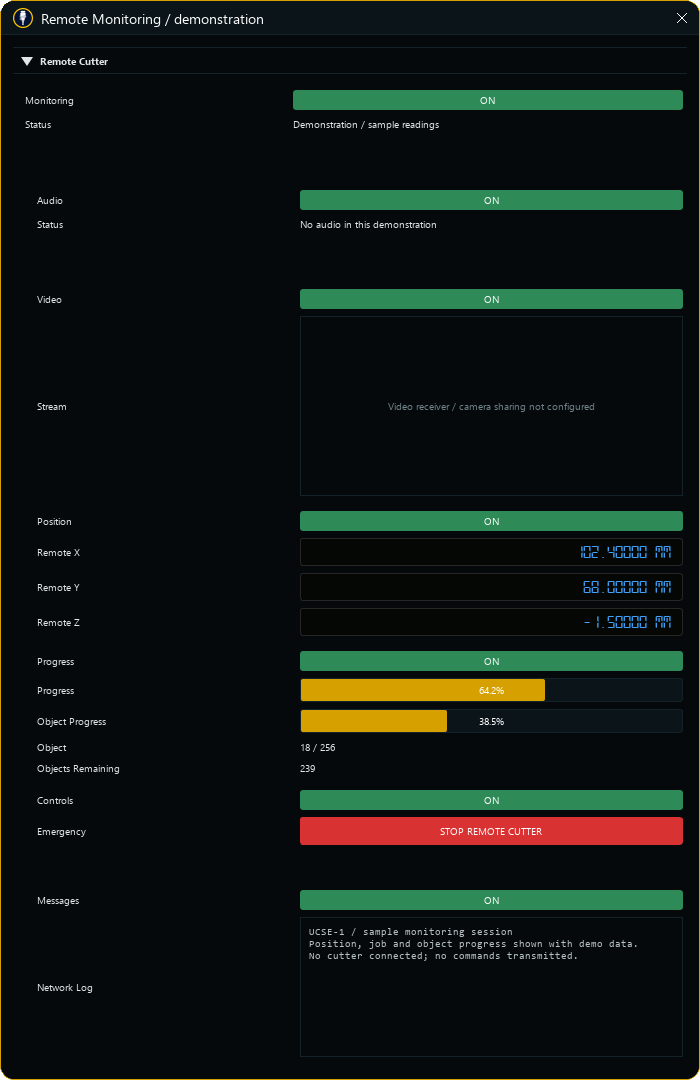Viewport: 700px width, 1080px height.
Task: Click the 'Emergency' label
Action: [x=61, y=832]
